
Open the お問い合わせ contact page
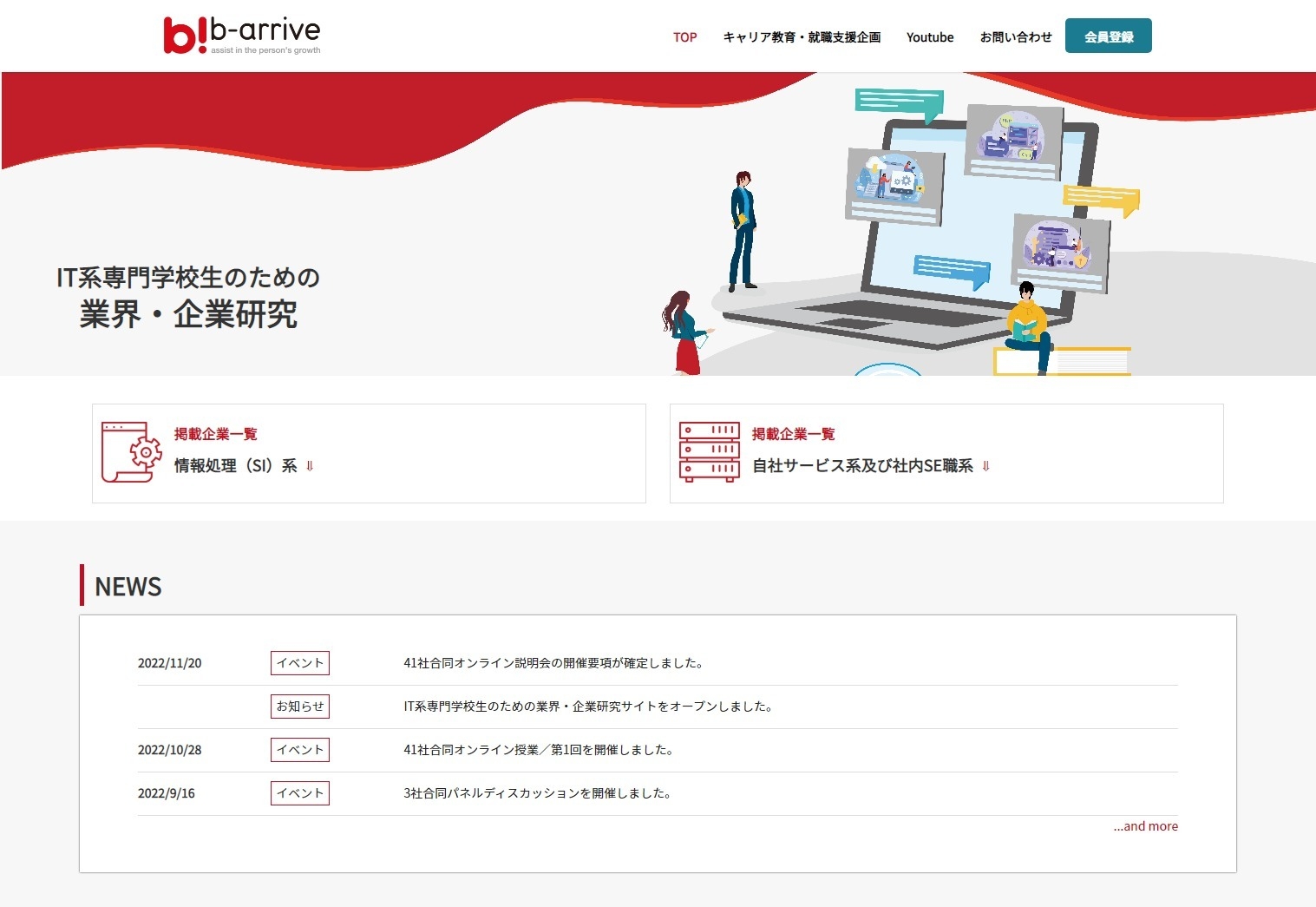pyautogui.click(x=1015, y=37)
